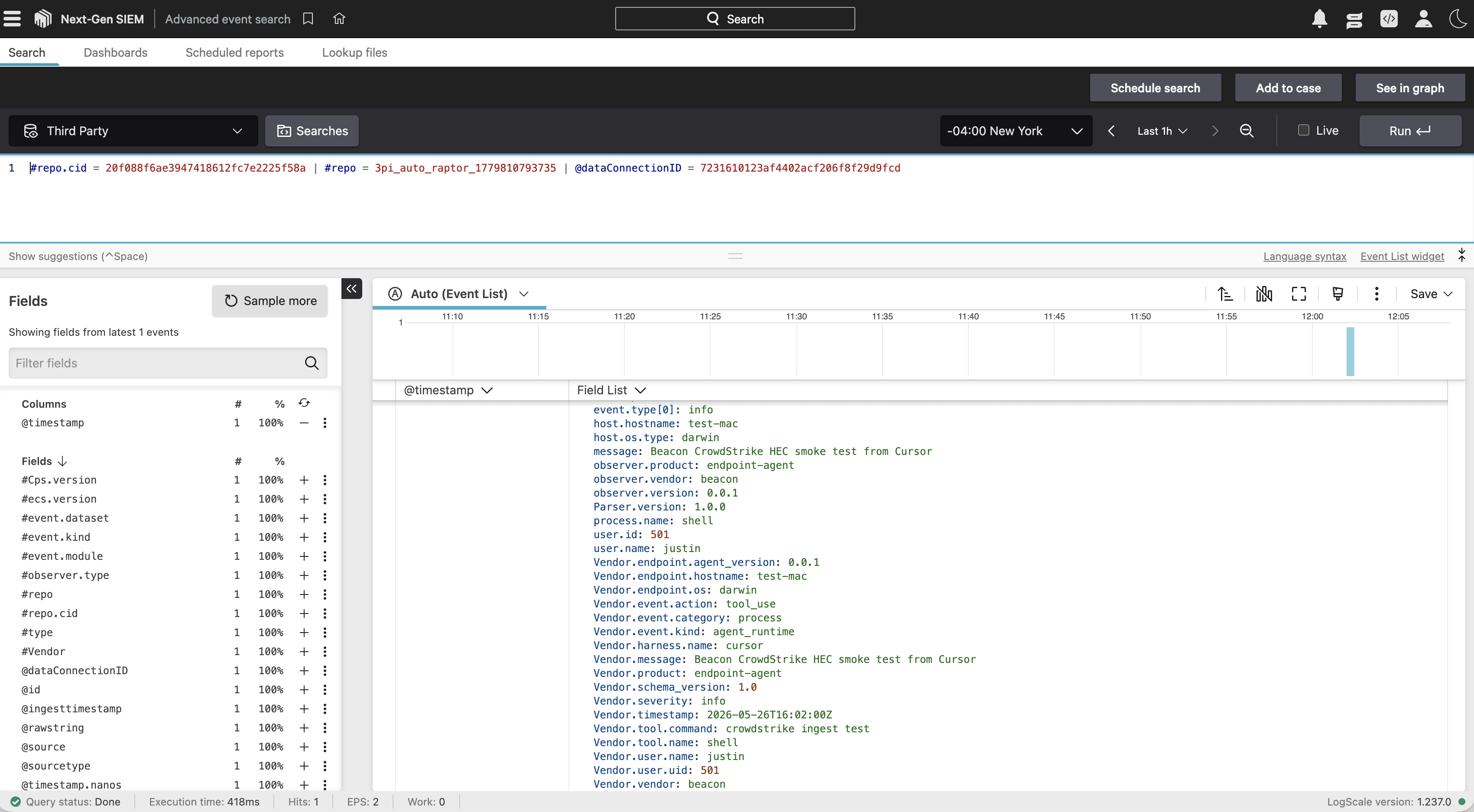Open the Language syntax link

[1305, 257]
